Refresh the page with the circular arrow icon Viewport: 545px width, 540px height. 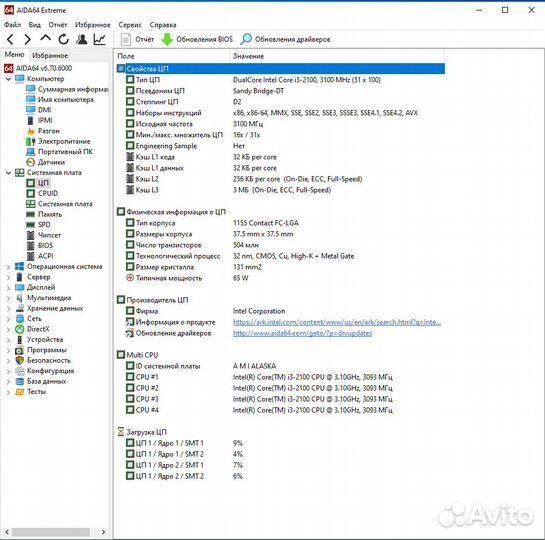(x=64, y=39)
